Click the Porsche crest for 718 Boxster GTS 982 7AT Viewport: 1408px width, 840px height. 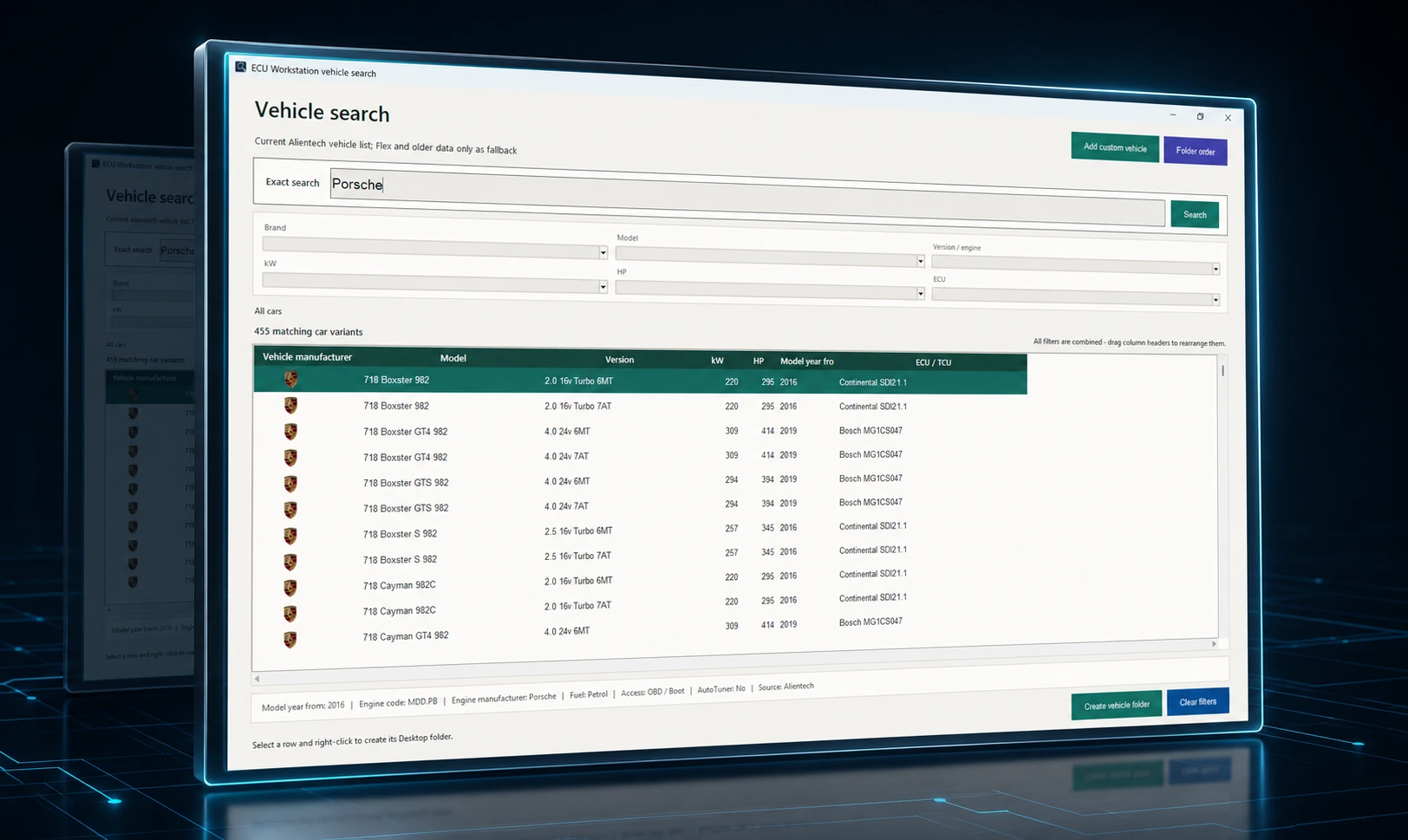point(290,509)
